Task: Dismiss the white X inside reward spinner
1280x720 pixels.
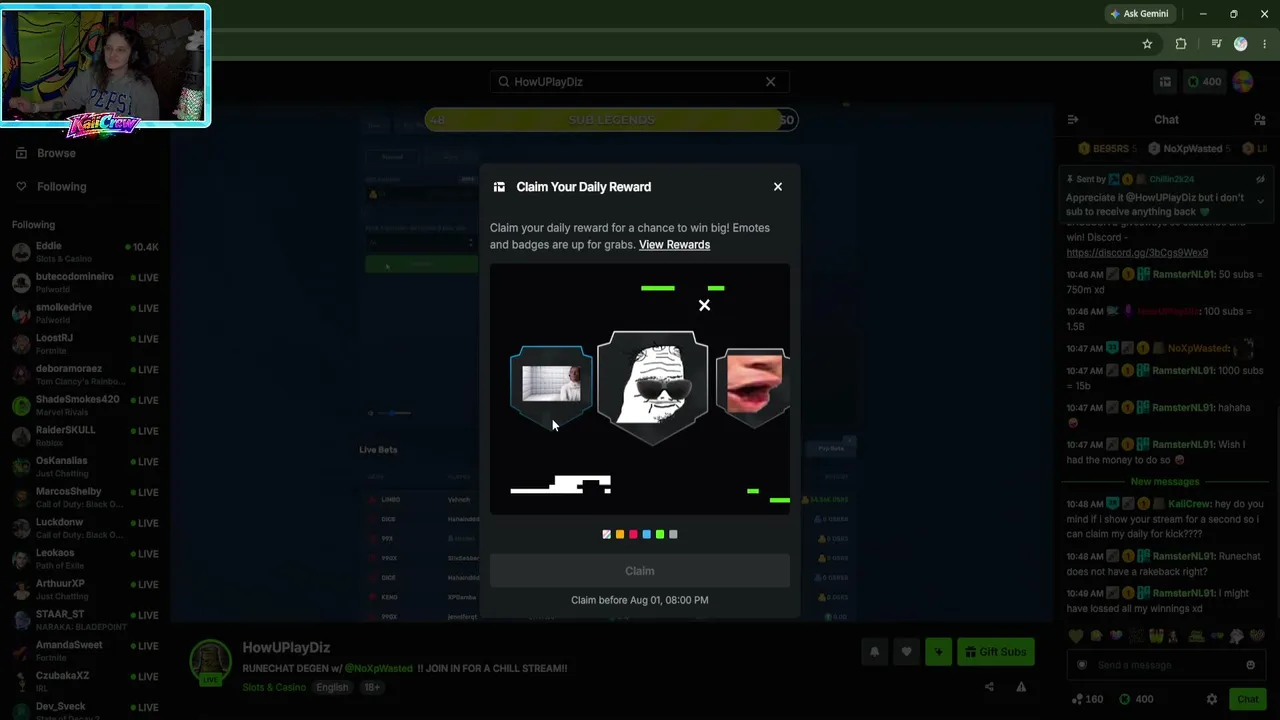Action: coord(704,305)
